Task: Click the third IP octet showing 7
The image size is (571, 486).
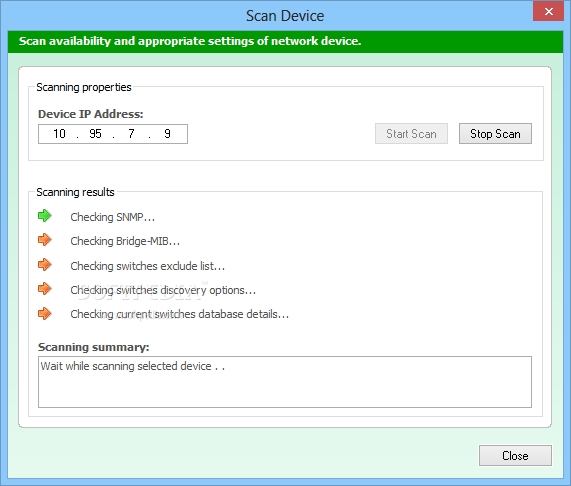Action: point(131,134)
